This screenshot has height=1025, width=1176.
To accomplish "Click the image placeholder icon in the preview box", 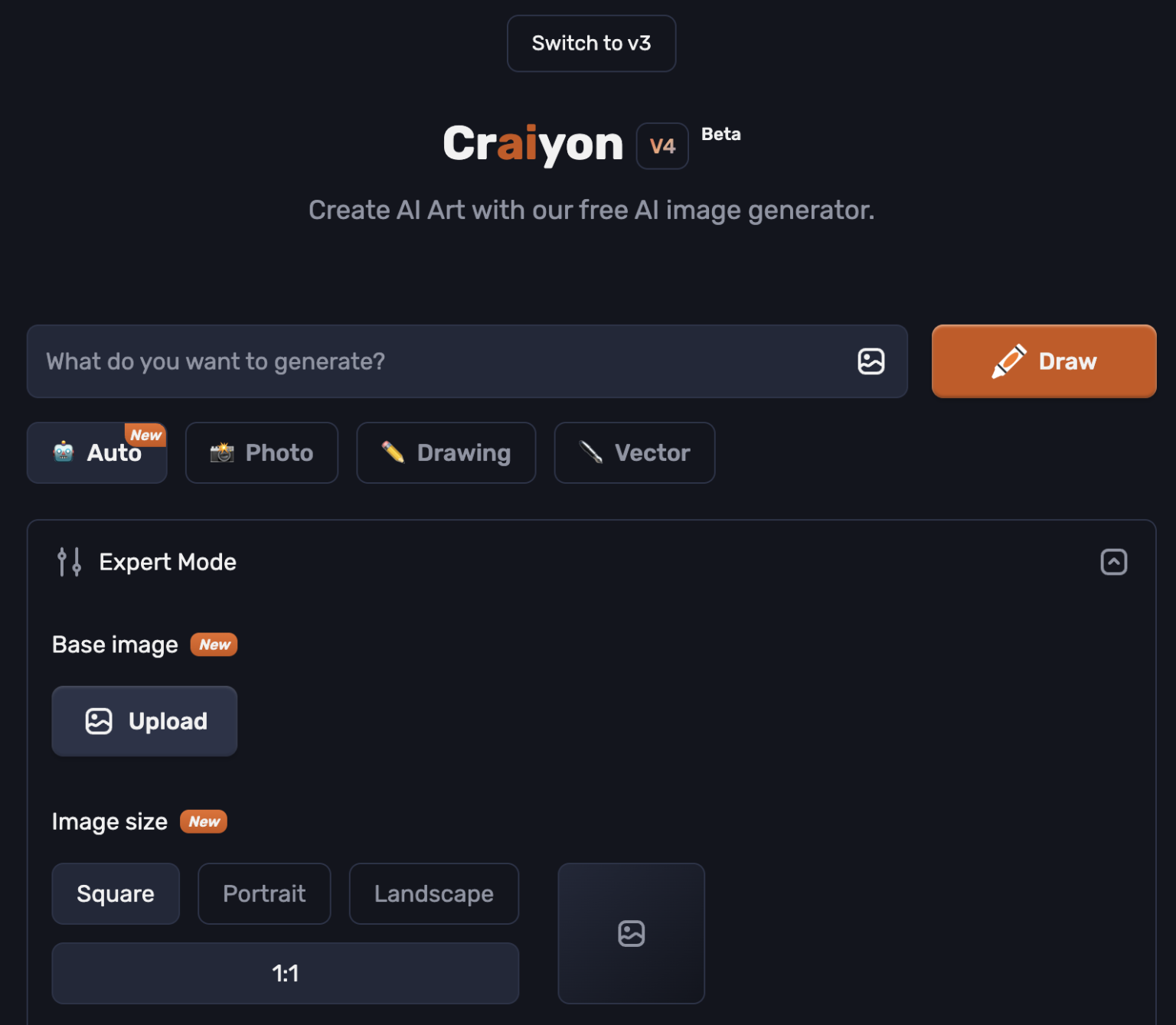I will (631, 933).
